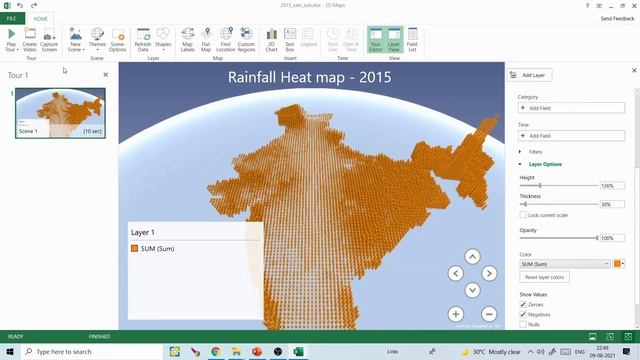Open Excel from the taskbar
Image resolution: width=640 pixels, height=360 pixels.
298,351
